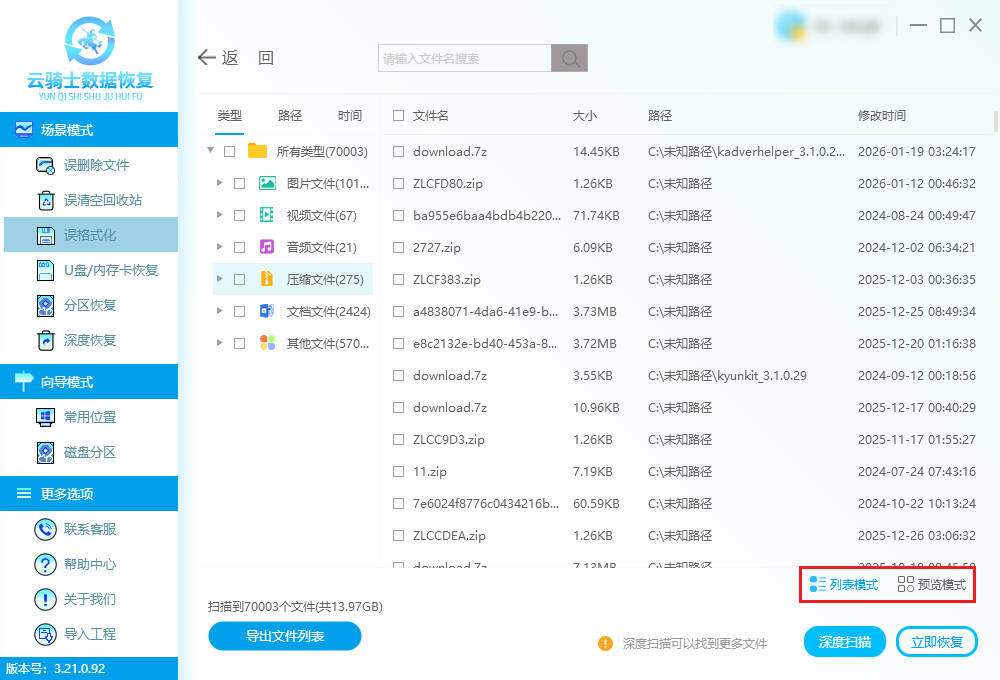Choose the 误格式化 disk icon
The height and width of the screenshot is (680, 1000).
46,235
